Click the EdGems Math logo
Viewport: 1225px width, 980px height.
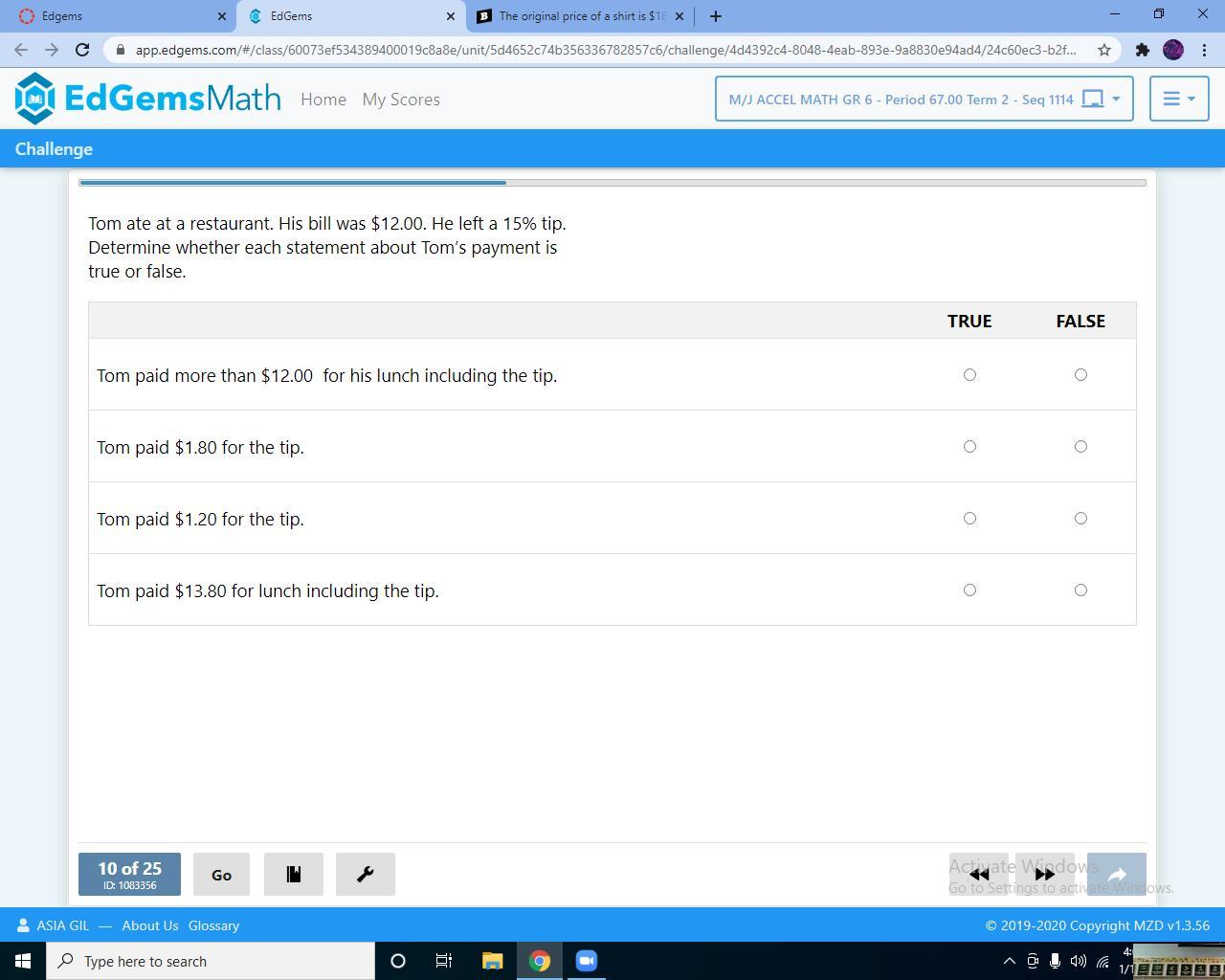point(147,99)
